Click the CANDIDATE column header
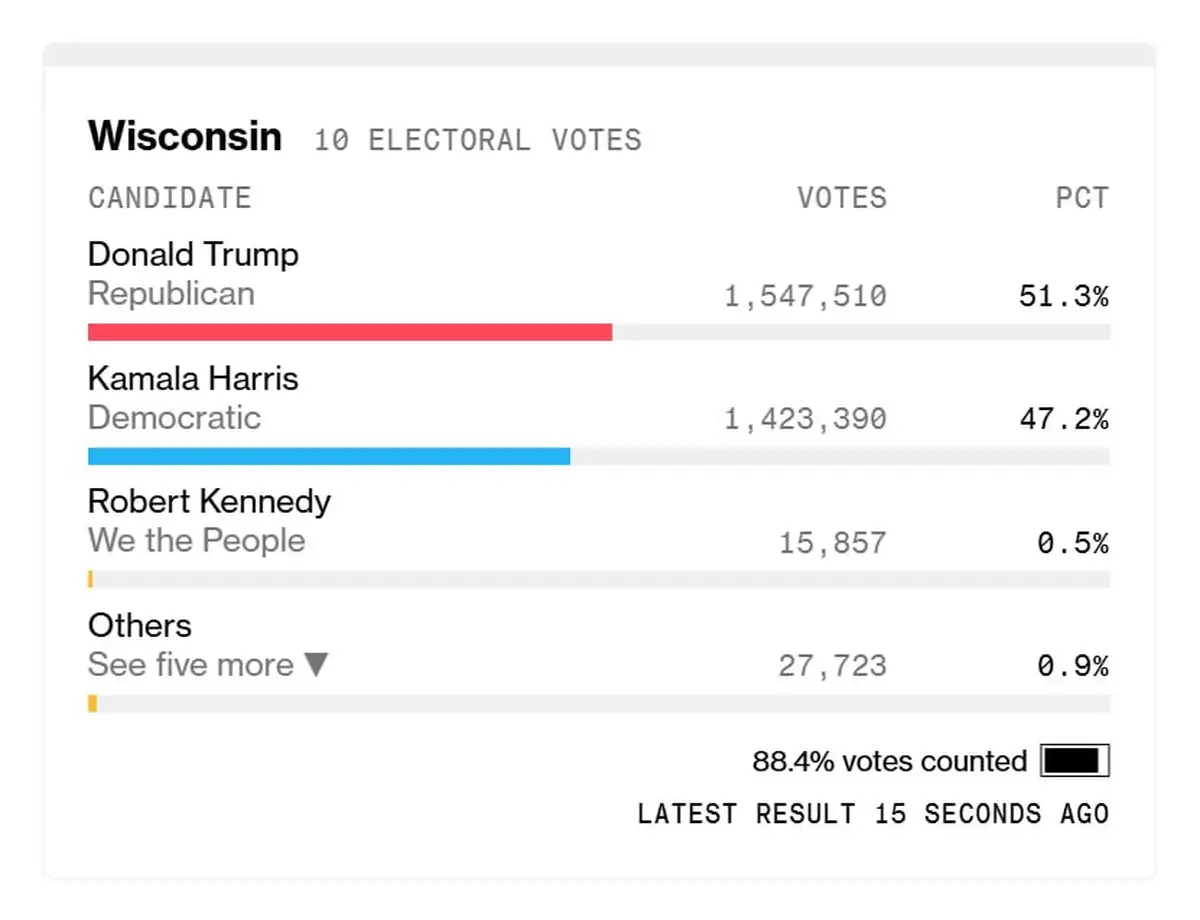1200x920 pixels. [x=169, y=198]
